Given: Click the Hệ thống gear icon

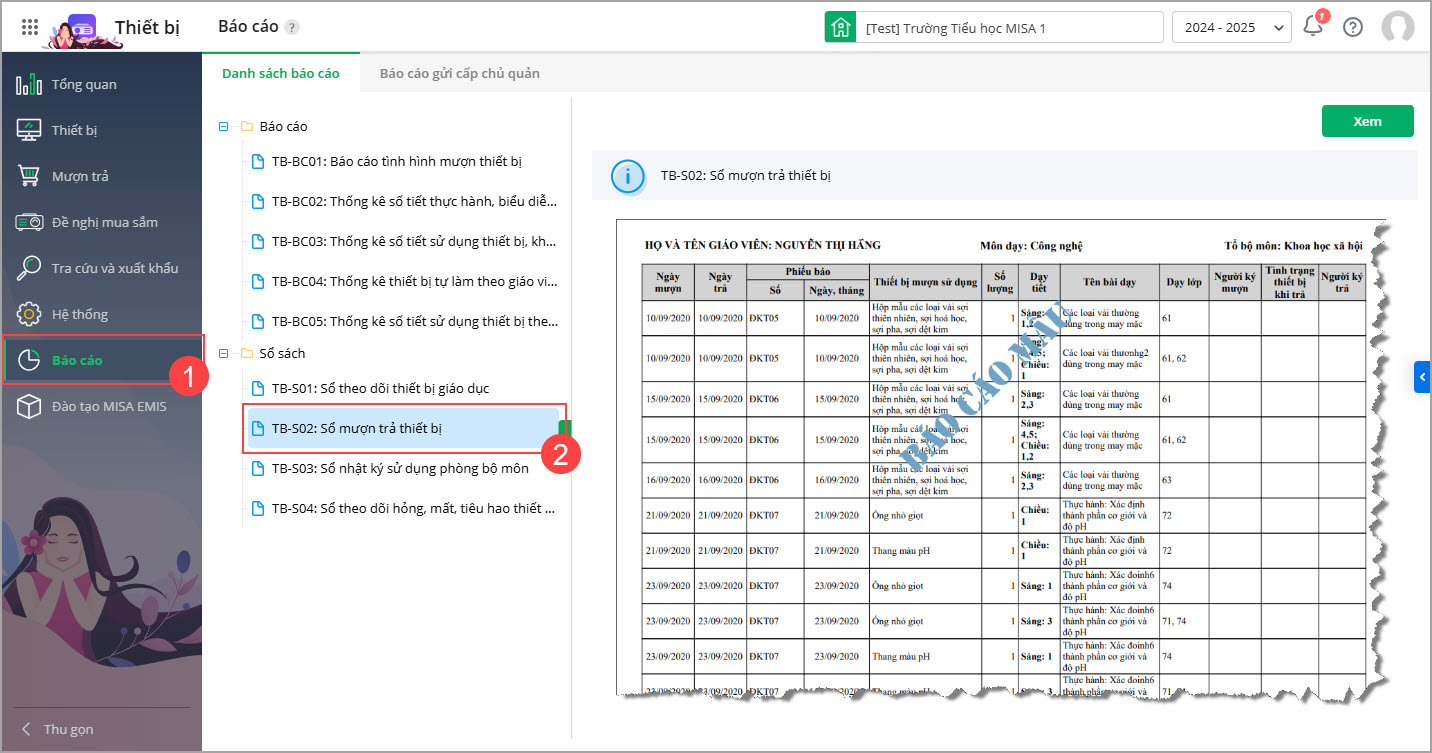Looking at the screenshot, I should coord(29,314).
